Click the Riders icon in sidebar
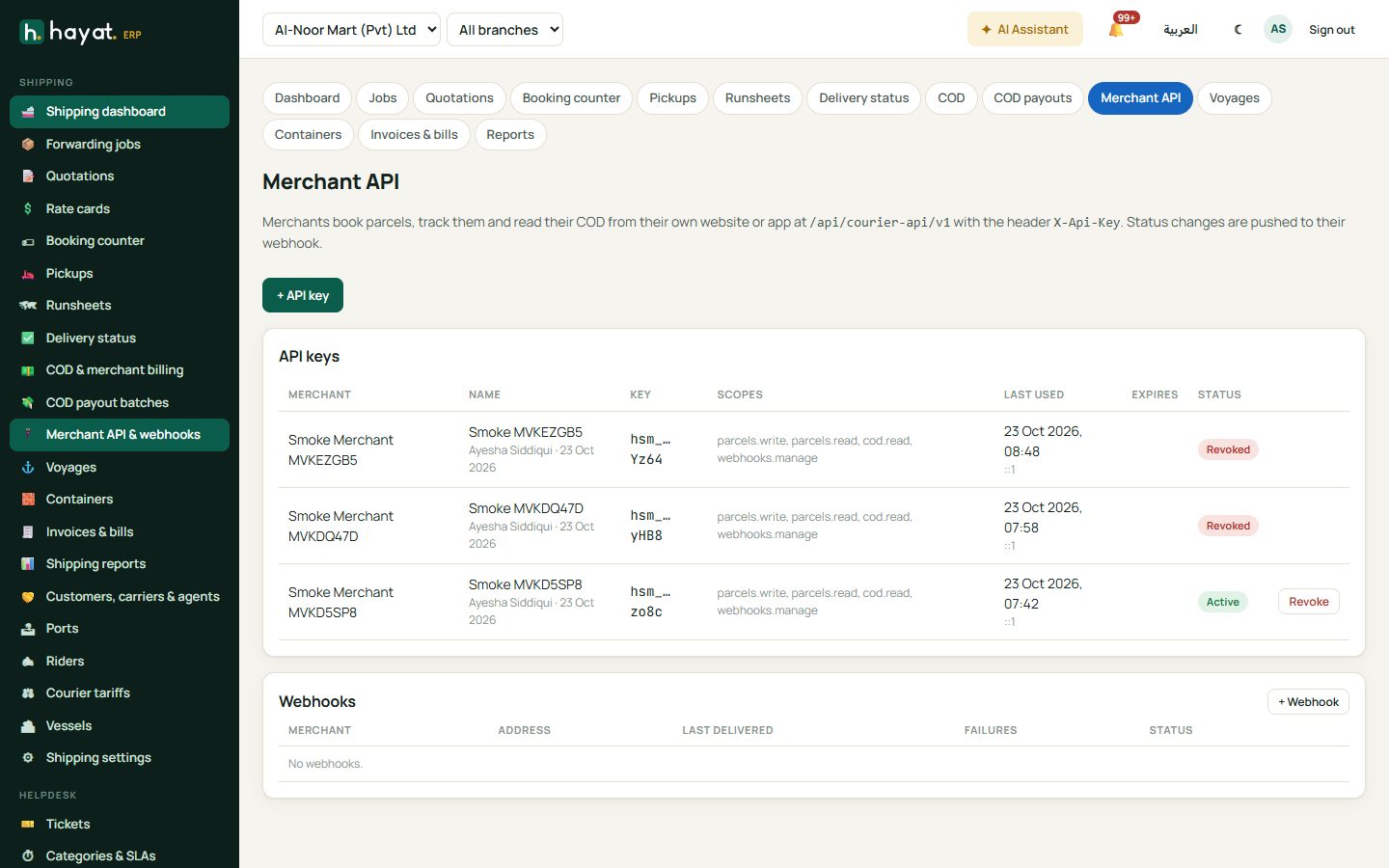This screenshot has height=868, width=1389. (x=28, y=661)
